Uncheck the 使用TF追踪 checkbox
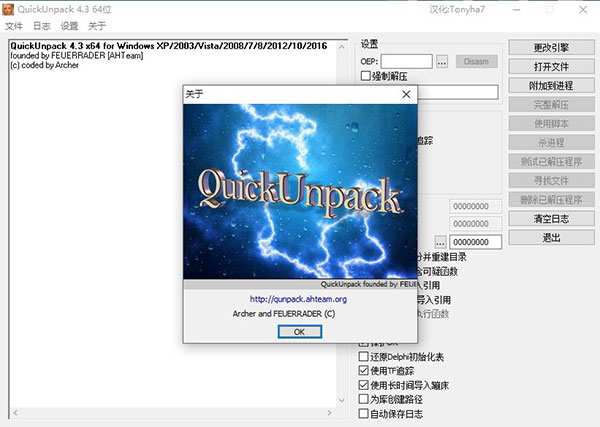 (364, 370)
